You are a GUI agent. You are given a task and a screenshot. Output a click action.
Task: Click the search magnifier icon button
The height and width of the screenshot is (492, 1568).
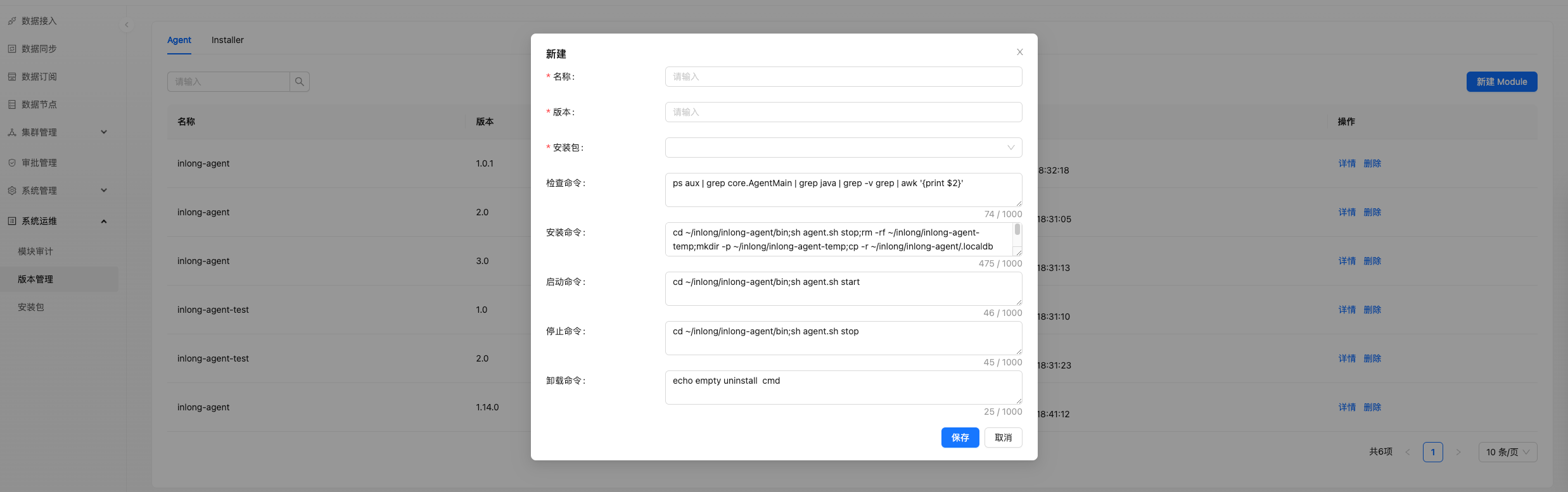coord(300,82)
